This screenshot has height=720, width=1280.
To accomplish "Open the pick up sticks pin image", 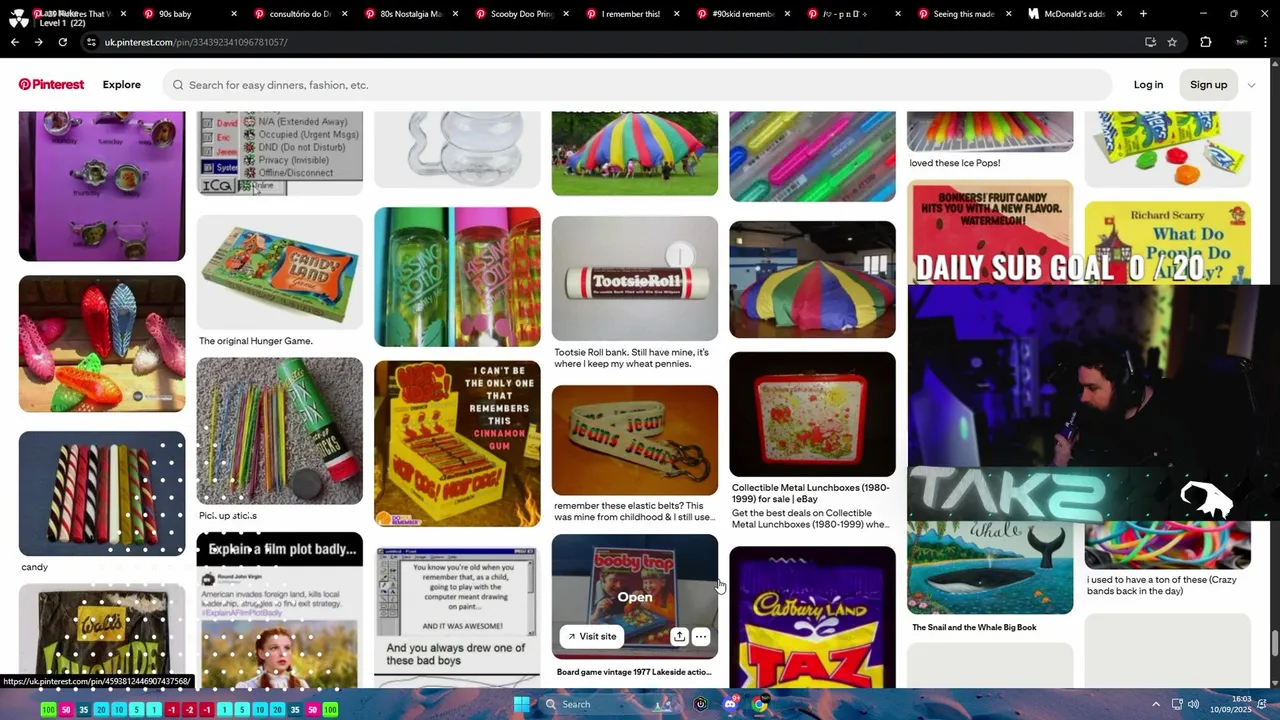I will point(280,431).
